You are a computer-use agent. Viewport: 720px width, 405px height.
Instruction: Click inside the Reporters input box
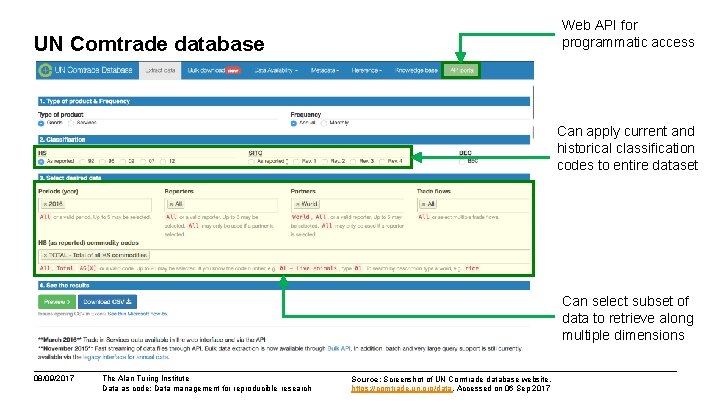221,204
